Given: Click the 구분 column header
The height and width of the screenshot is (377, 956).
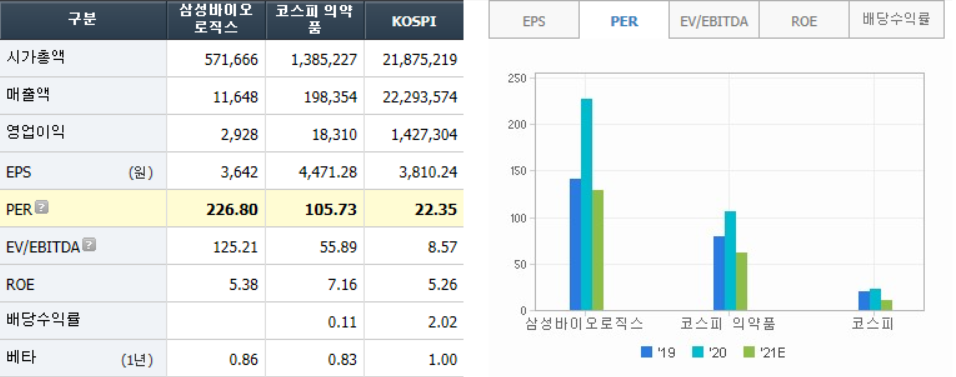Looking at the screenshot, I should coord(83,20).
